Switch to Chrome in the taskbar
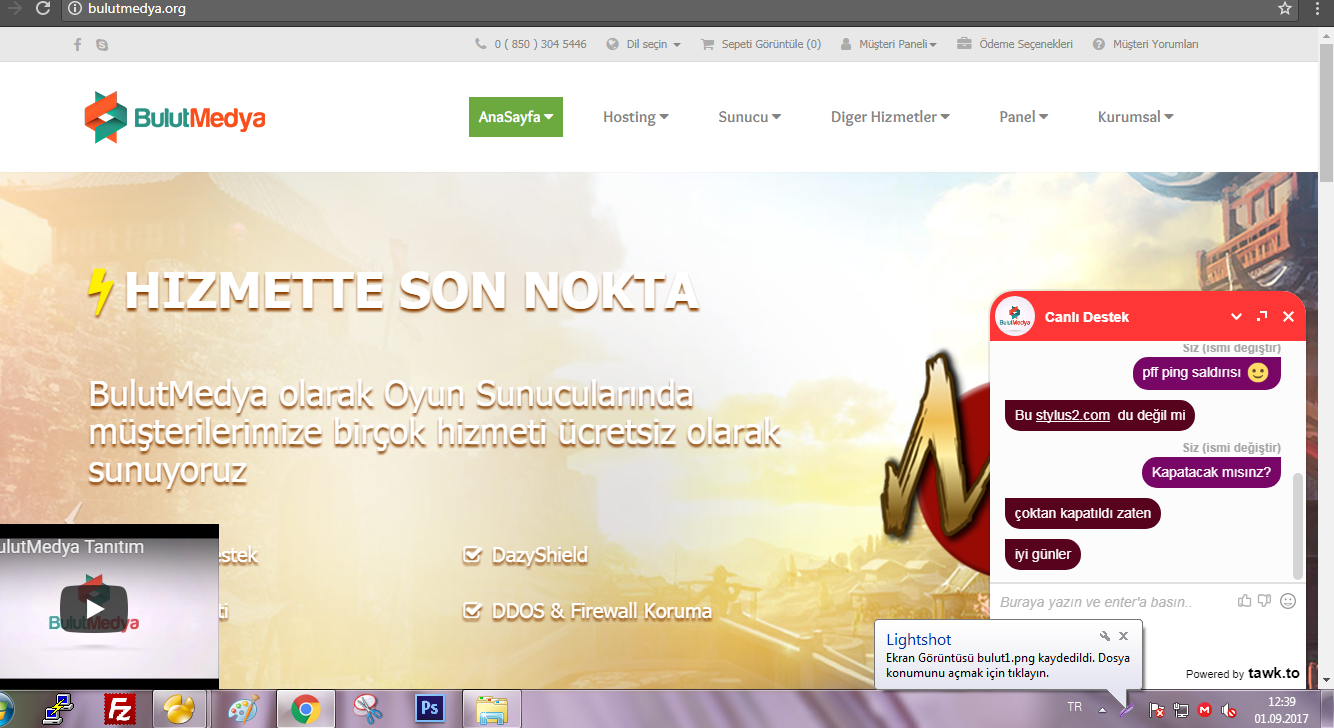1334x728 pixels. click(305, 709)
